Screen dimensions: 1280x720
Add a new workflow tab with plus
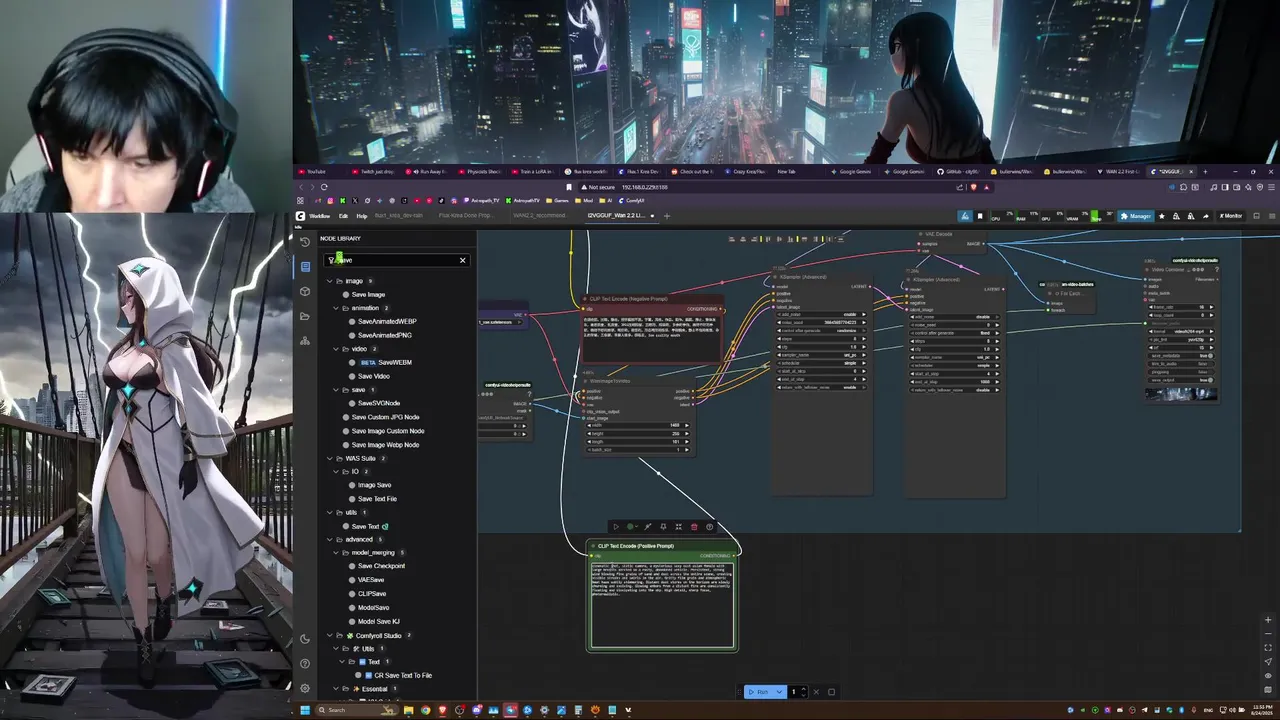pyautogui.click(x=667, y=215)
